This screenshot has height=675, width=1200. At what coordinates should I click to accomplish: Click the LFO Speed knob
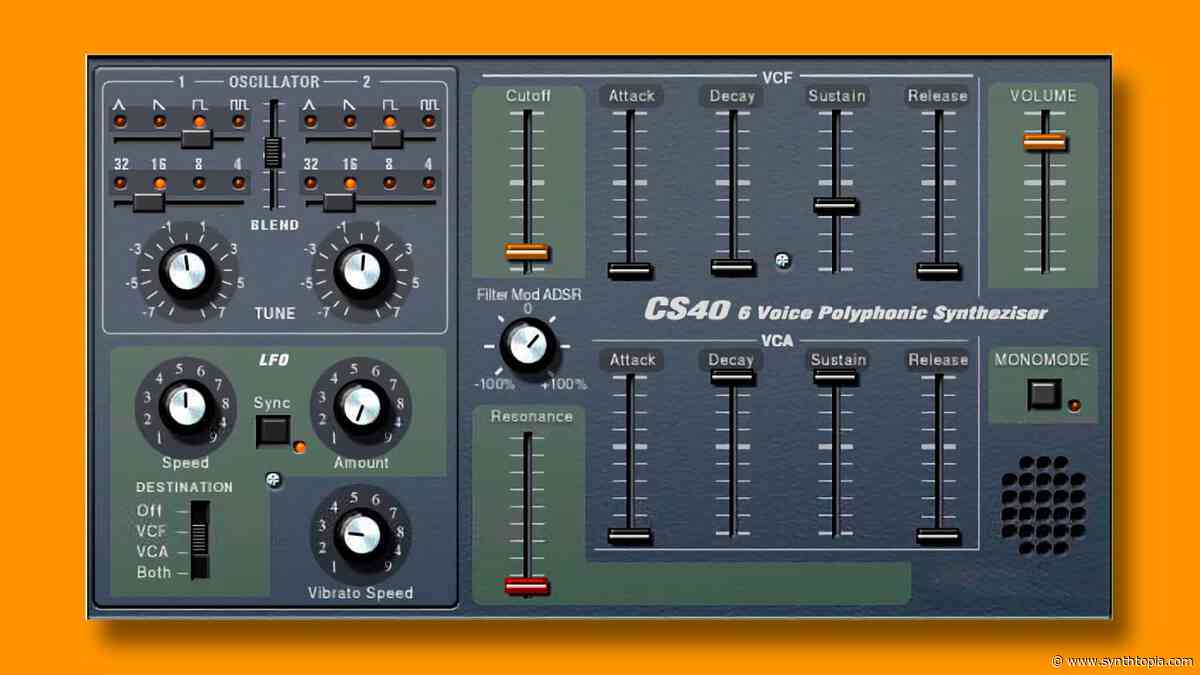point(184,406)
